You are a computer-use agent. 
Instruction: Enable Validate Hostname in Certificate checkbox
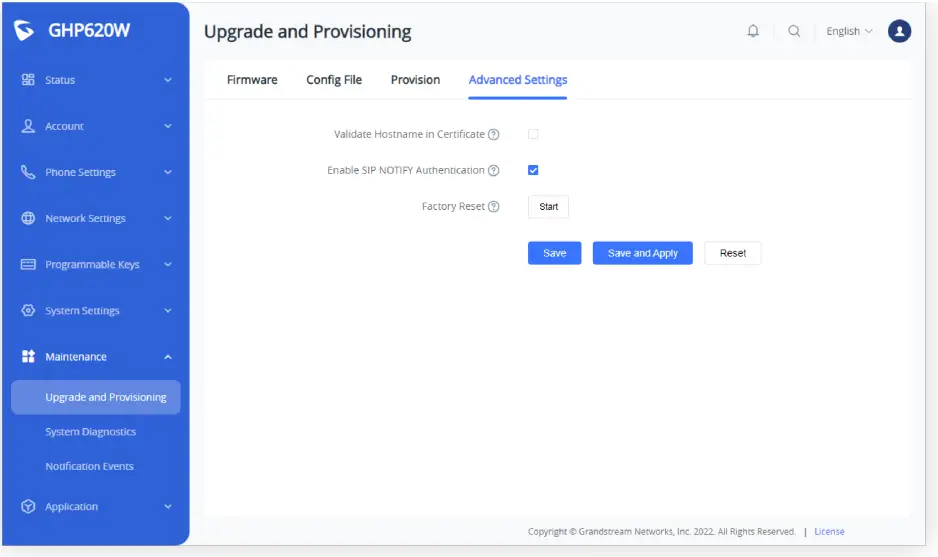533,134
